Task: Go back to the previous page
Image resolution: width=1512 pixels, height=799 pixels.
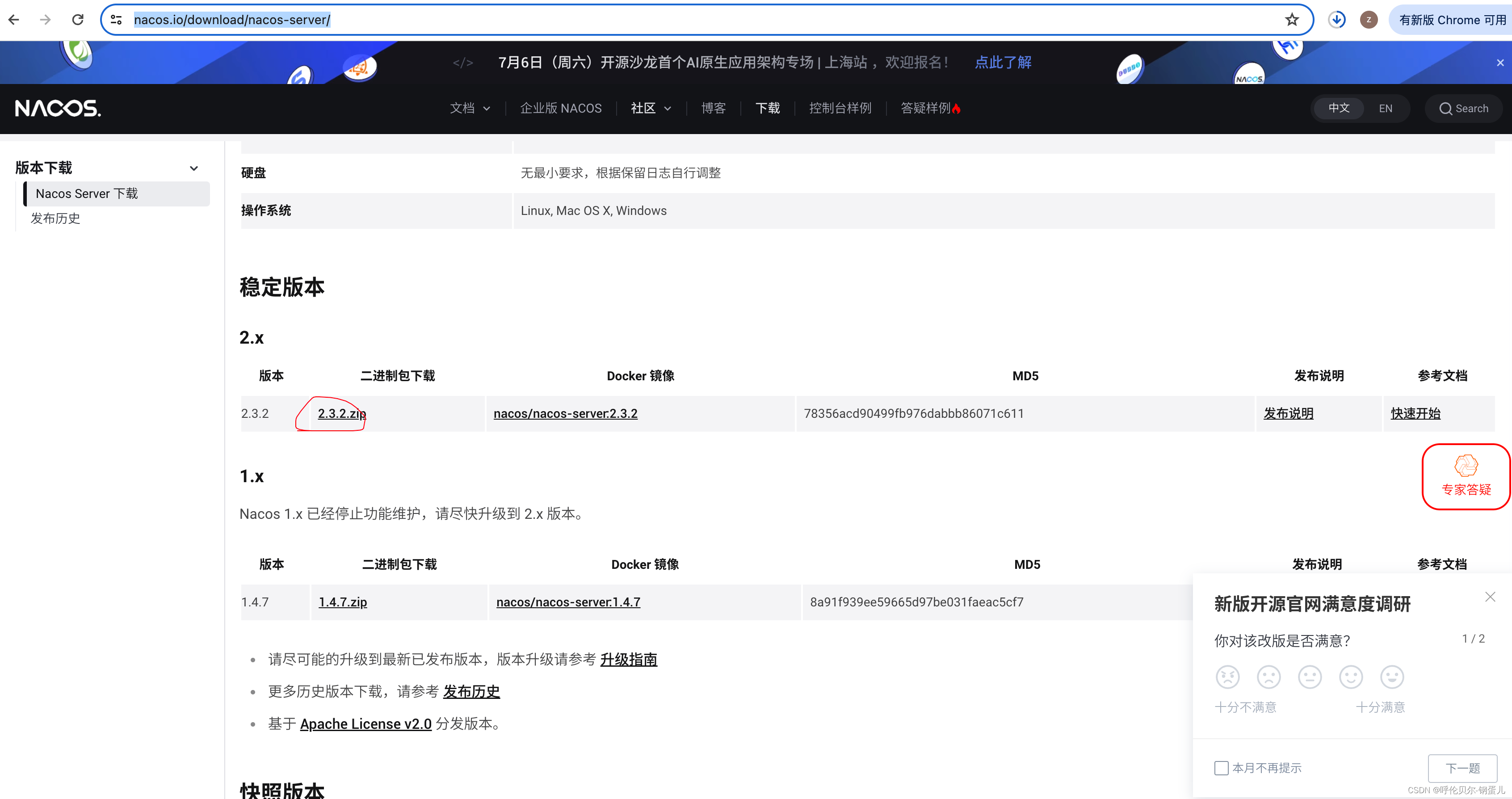Action: coord(14,19)
